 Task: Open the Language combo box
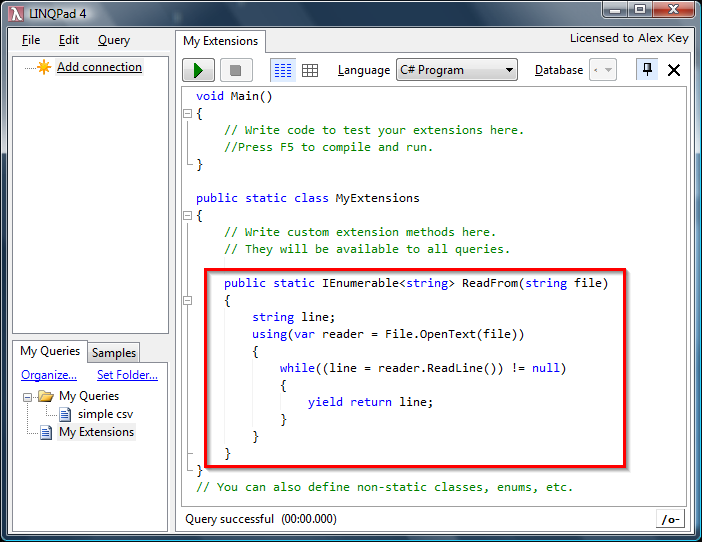pos(457,70)
